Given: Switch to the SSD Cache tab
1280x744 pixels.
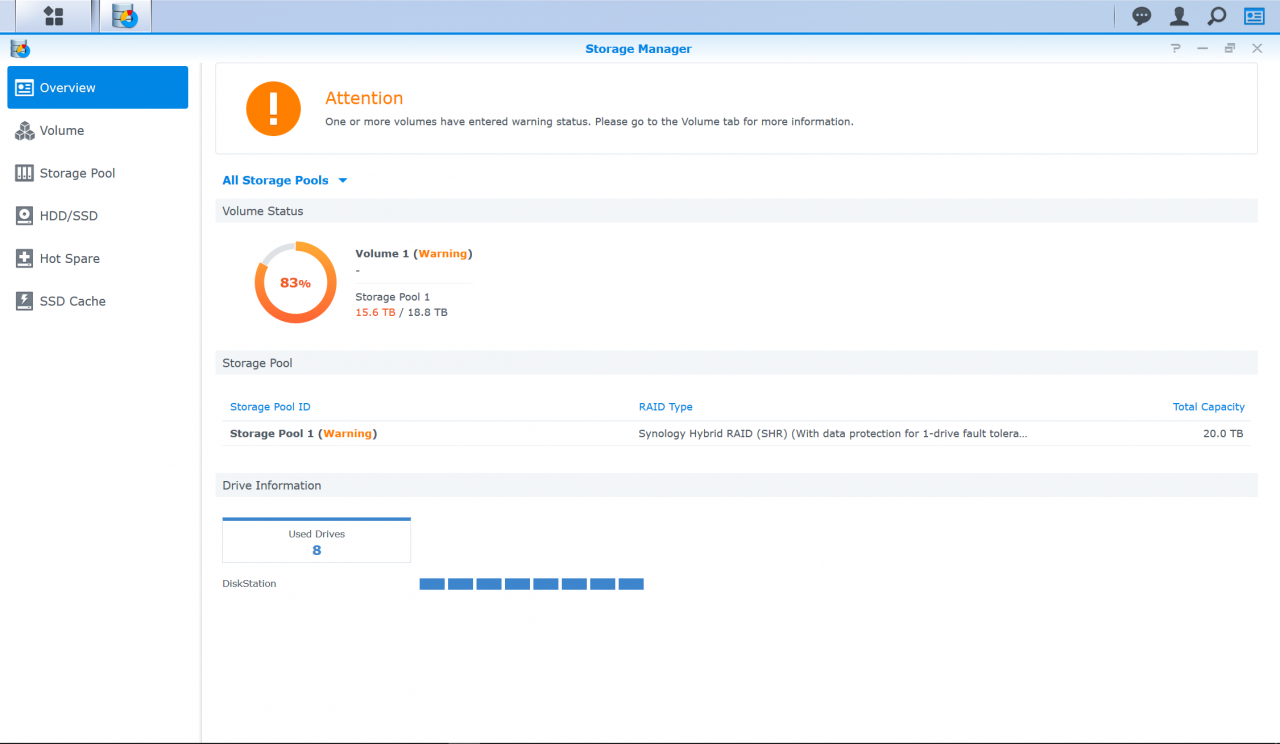Looking at the screenshot, I should pos(98,301).
